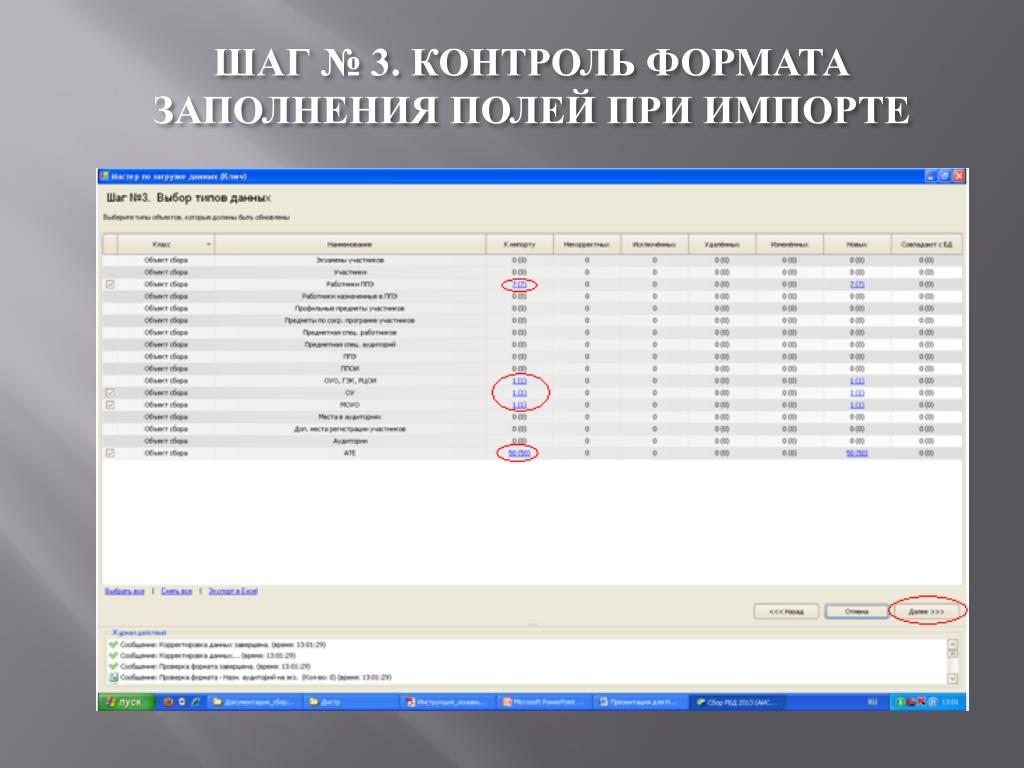Select the Доп. места регистрации участников row
Screen dimensions: 1024x768
tap(350, 429)
